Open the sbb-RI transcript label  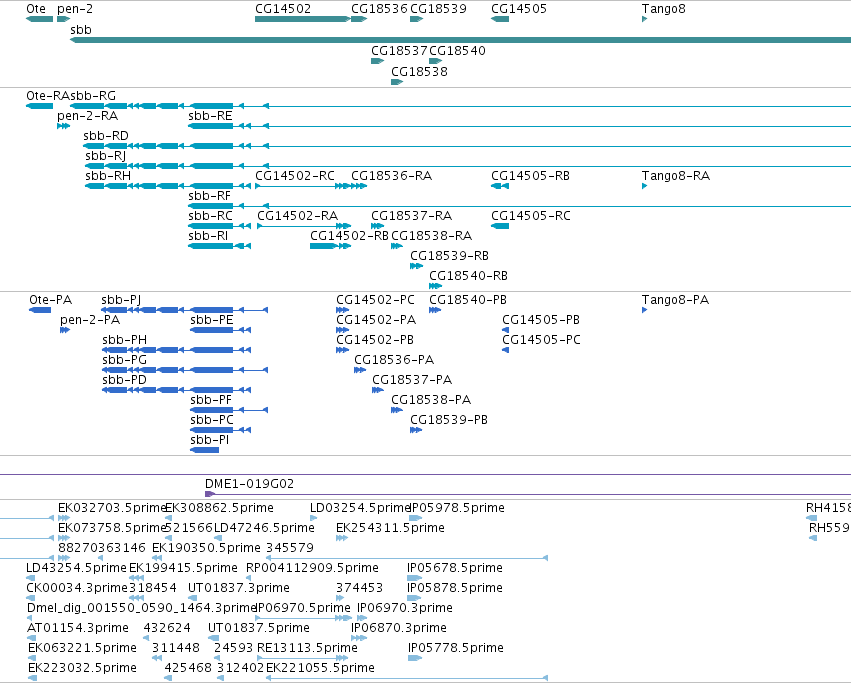tap(208, 236)
